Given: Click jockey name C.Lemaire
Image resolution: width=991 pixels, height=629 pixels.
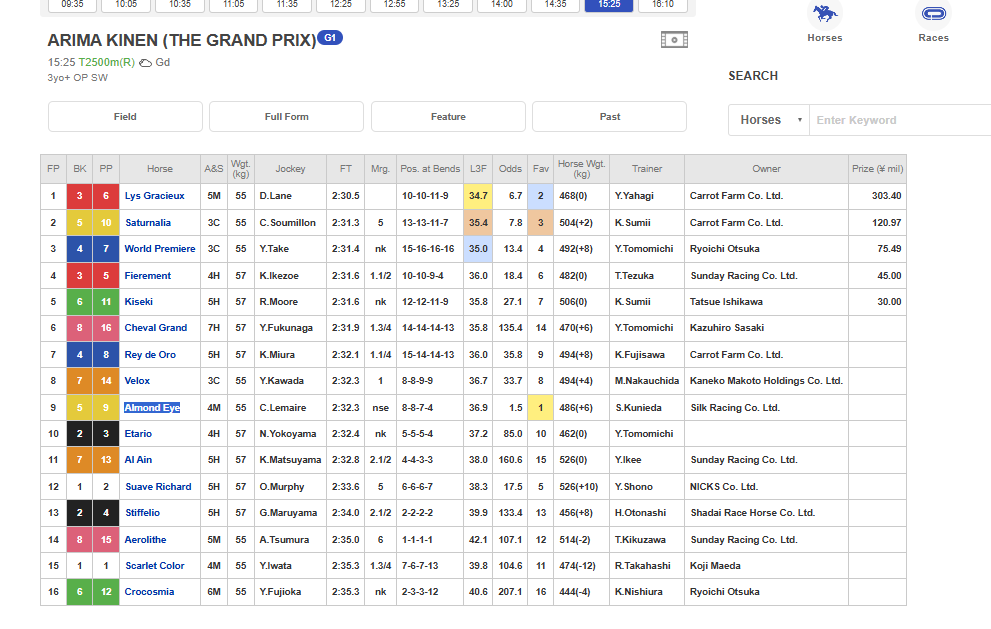Looking at the screenshot, I should point(283,408).
